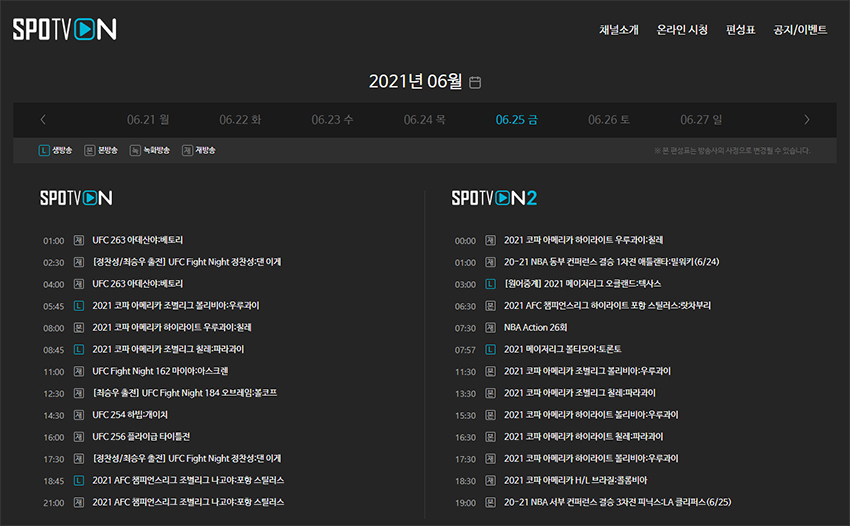
Task: Open the 공지/이벤트 menu
Action: [x=800, y=30]
